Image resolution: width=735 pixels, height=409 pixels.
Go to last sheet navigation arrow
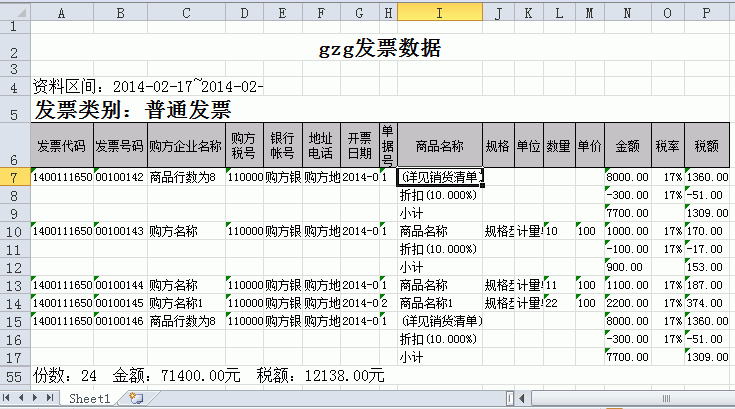click(x=50, y=398)
